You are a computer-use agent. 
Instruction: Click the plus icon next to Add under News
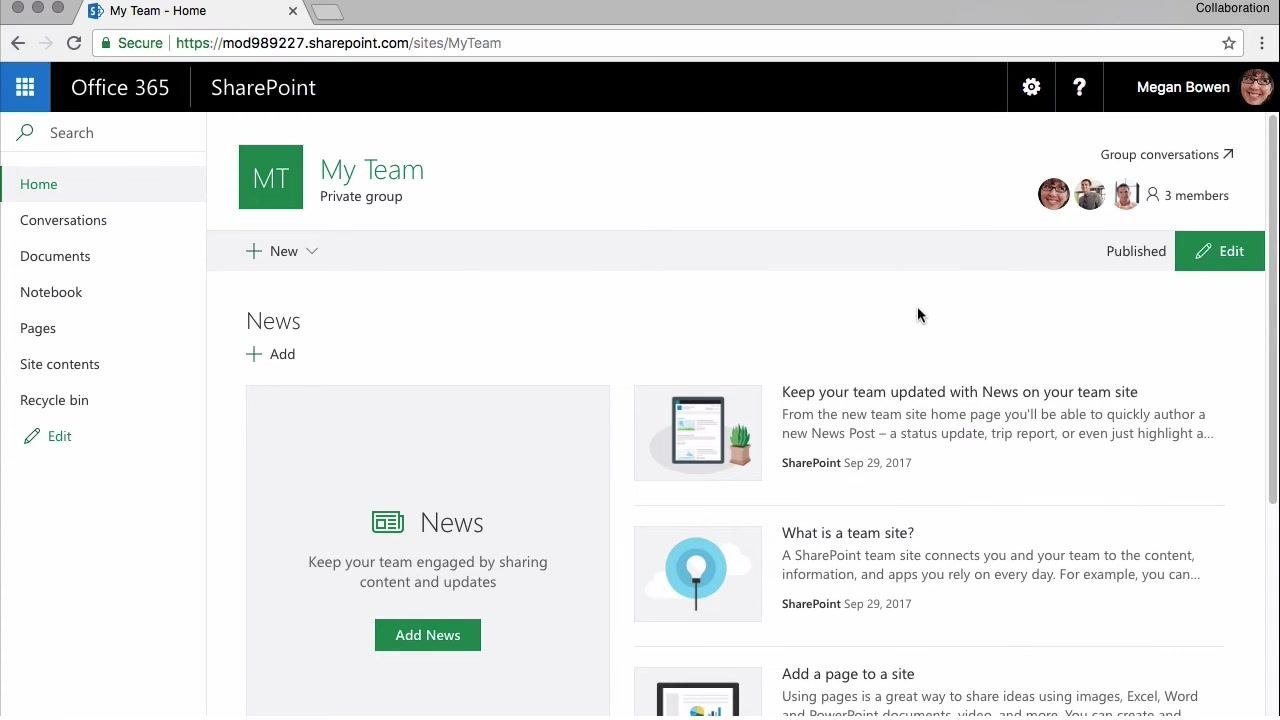tap(254, 354)
